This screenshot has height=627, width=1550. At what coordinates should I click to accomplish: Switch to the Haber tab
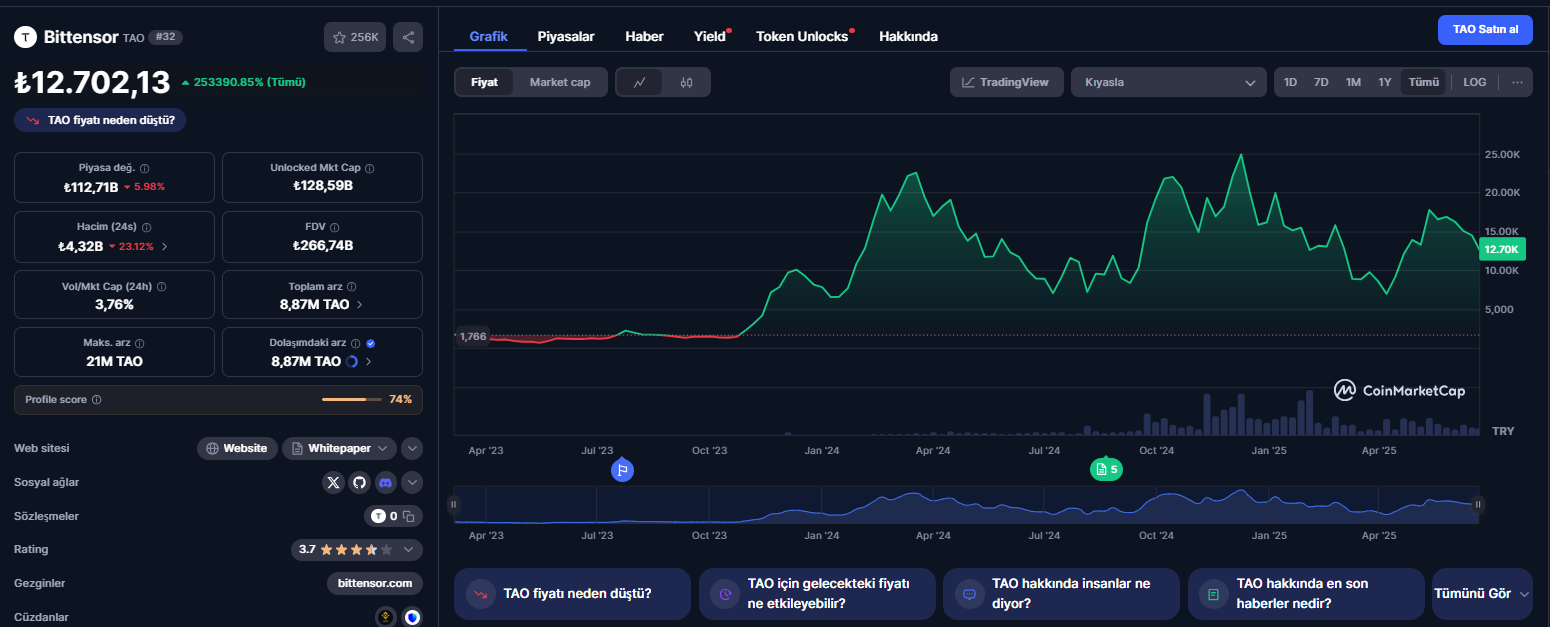point(644,36)
